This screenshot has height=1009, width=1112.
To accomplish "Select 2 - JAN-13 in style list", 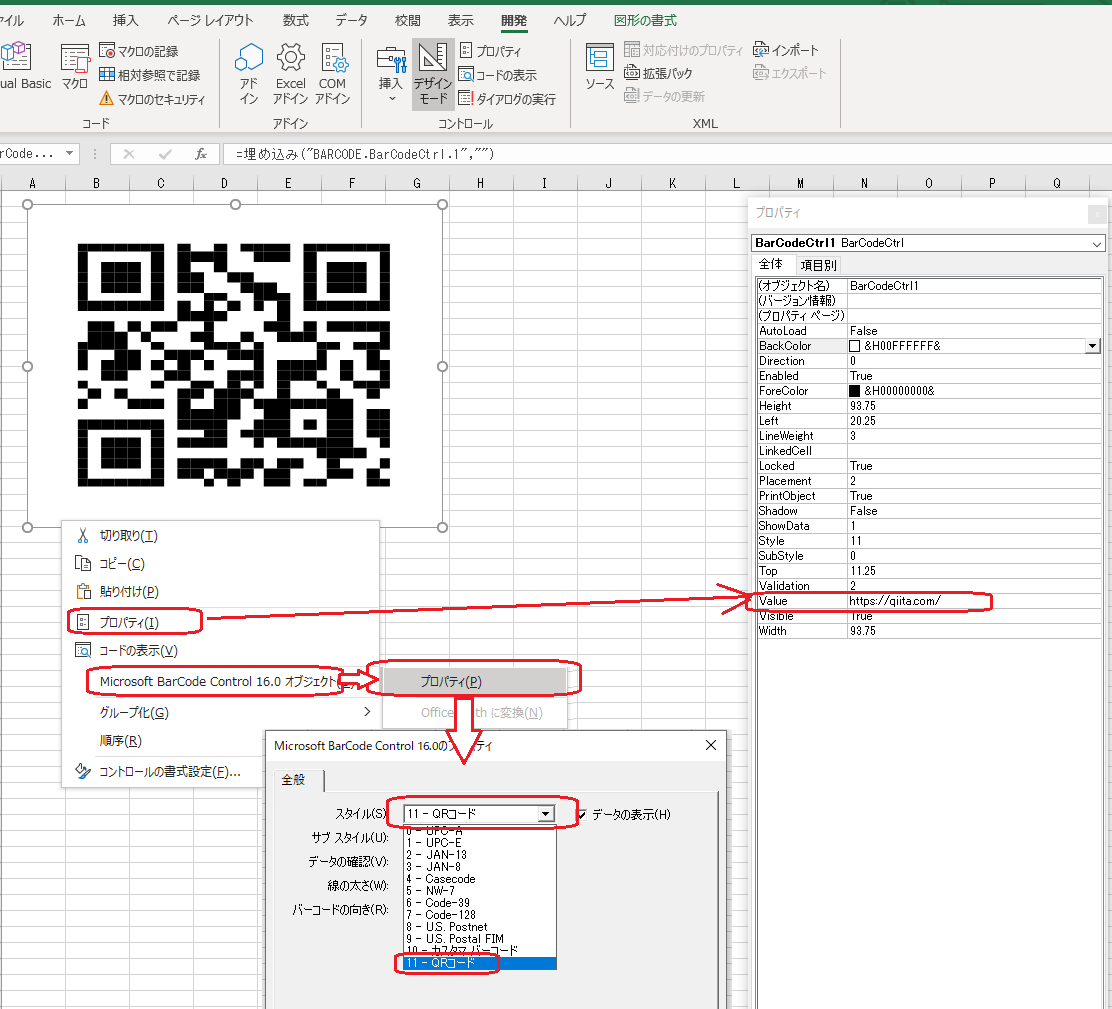I will tap(480, 854).
